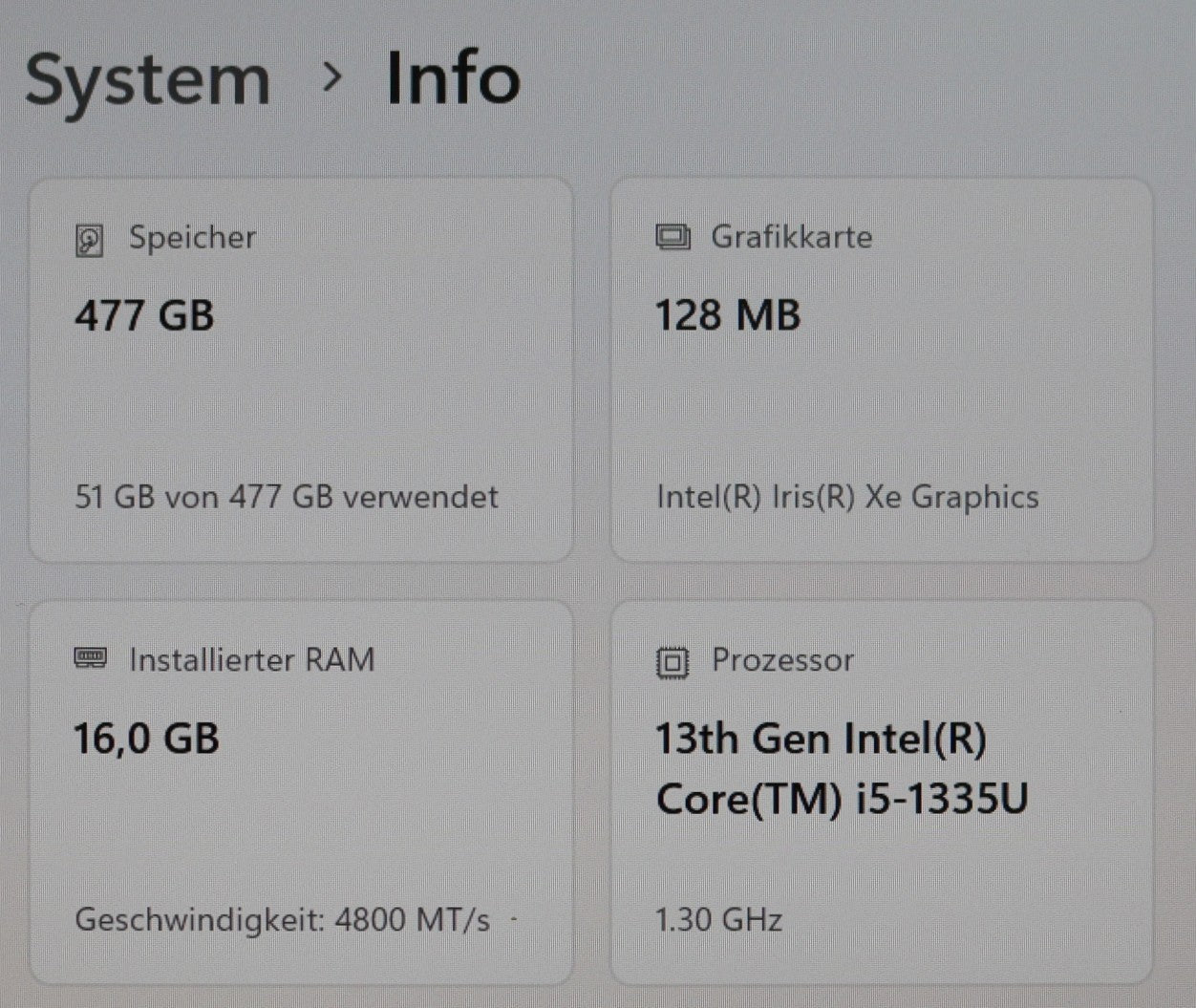
Task: Select the Prozessor label
Action: click(x=782, y=660)
